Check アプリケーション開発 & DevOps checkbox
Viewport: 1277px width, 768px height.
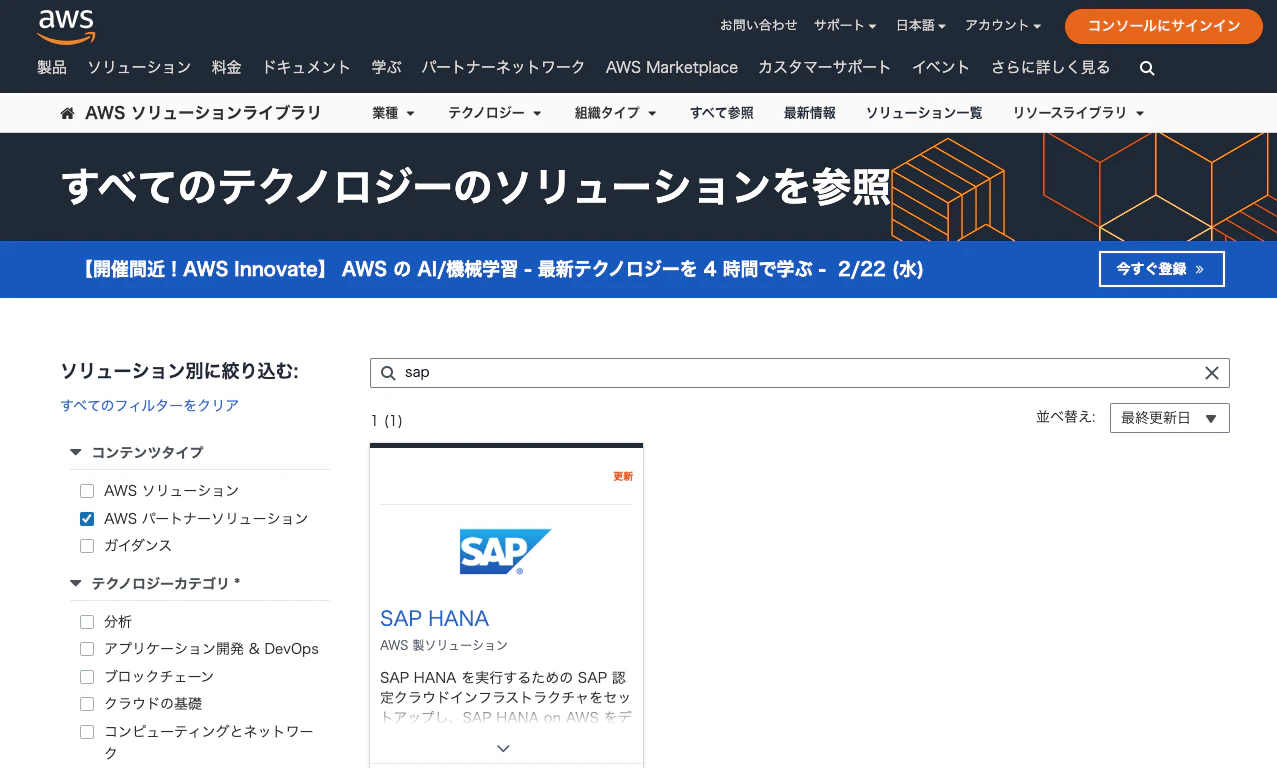pyautogui.click(x=87, y=649)
